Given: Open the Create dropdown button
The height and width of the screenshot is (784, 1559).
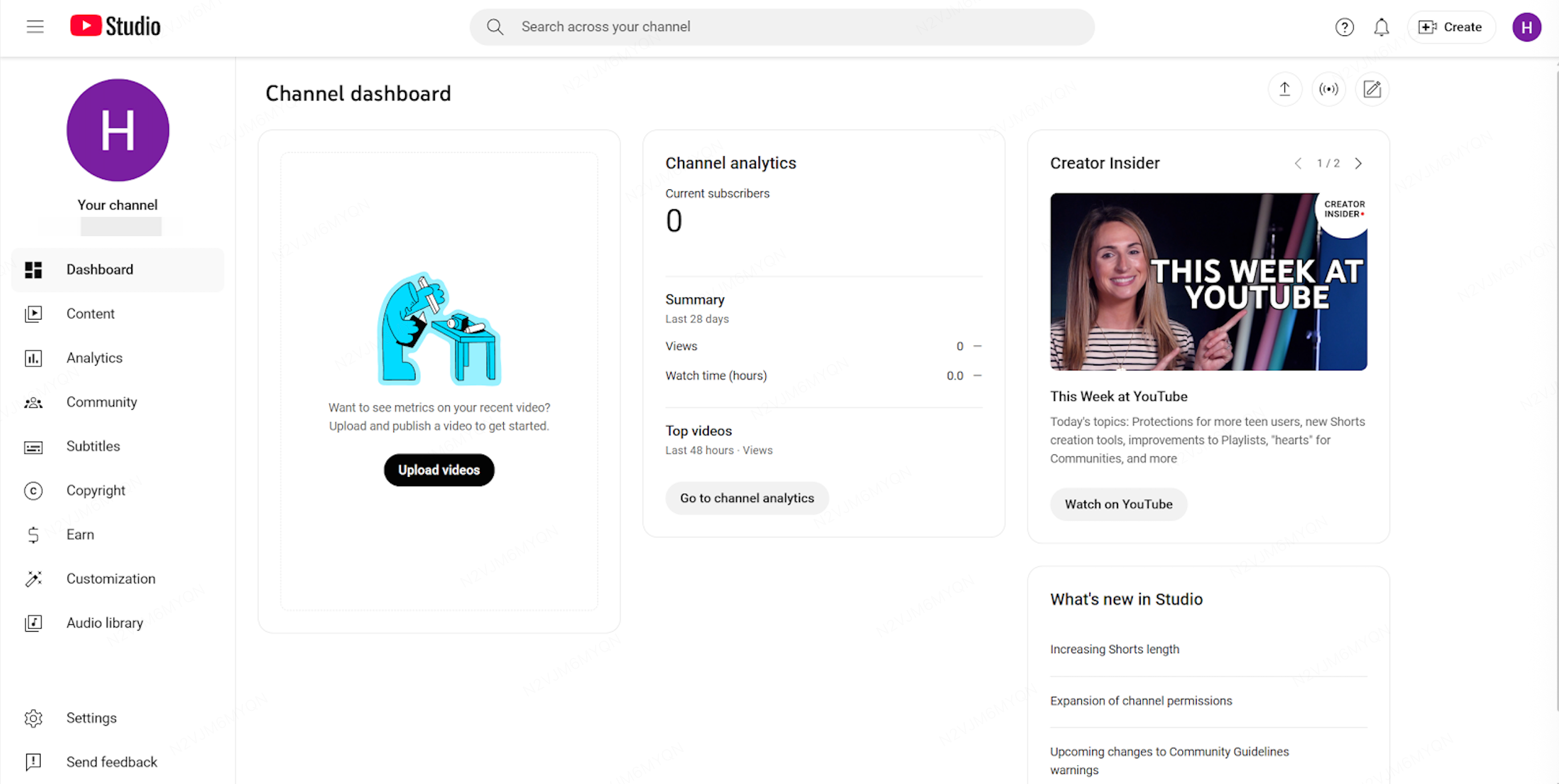Looking at the screenshot, I should [1451, 27].
